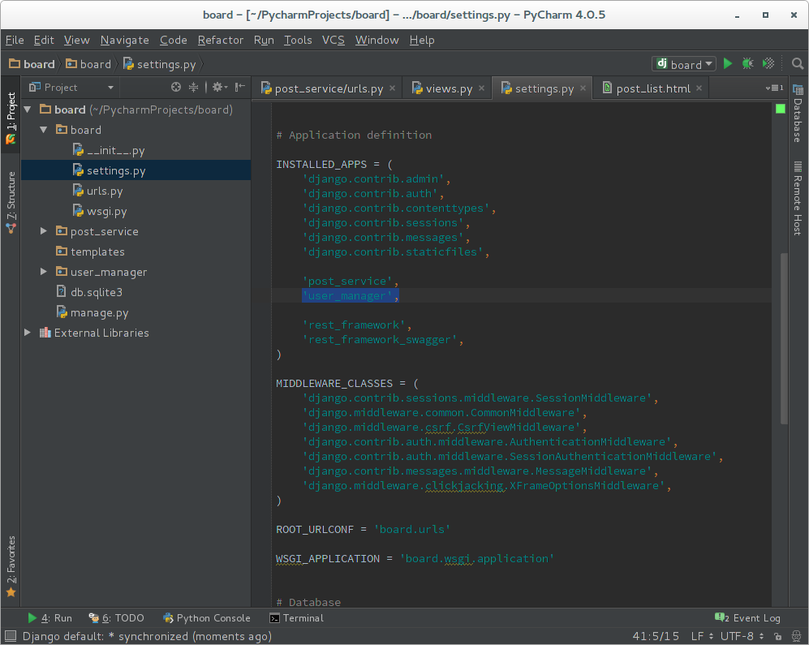Image resolution: width=809 pixels, height=645 pixels.
Task: Show hidden tabs list dropdown
Action: tap(774, 88)
